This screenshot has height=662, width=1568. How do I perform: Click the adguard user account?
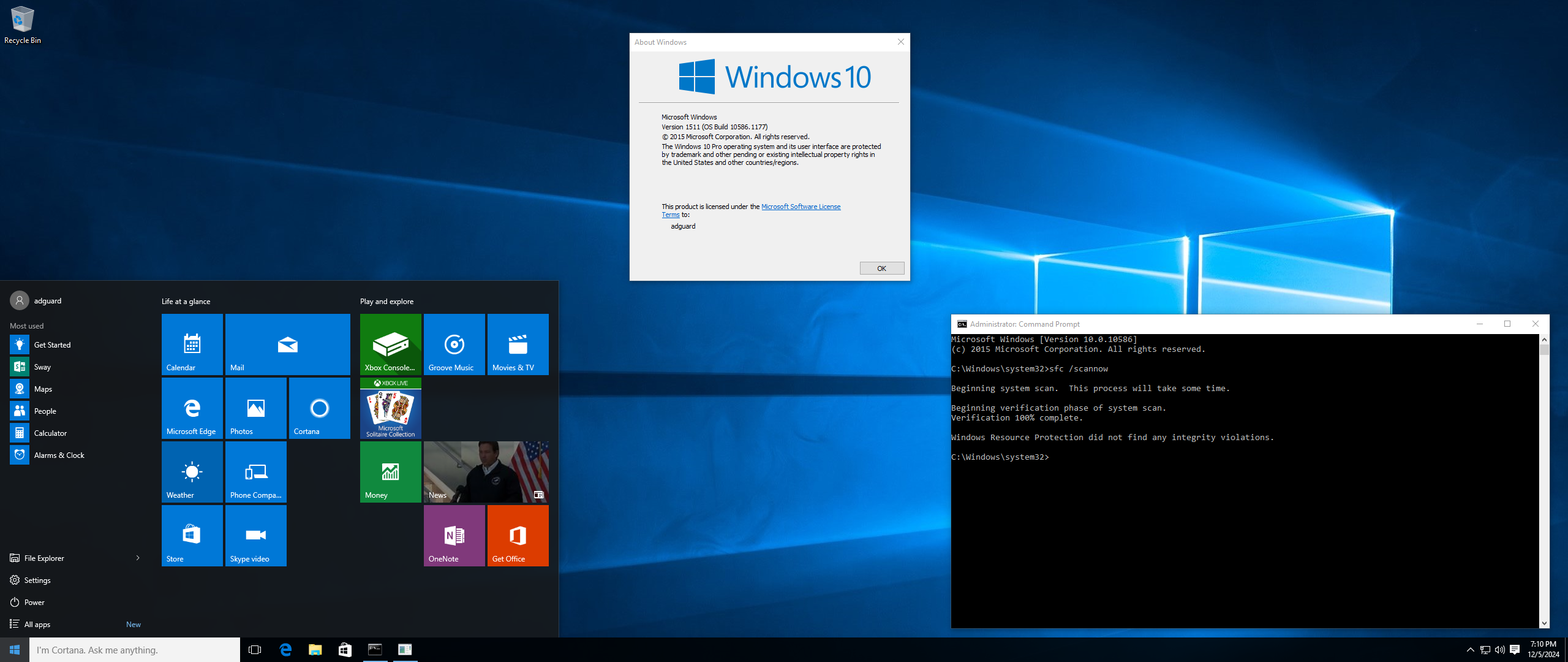point(37,301)
